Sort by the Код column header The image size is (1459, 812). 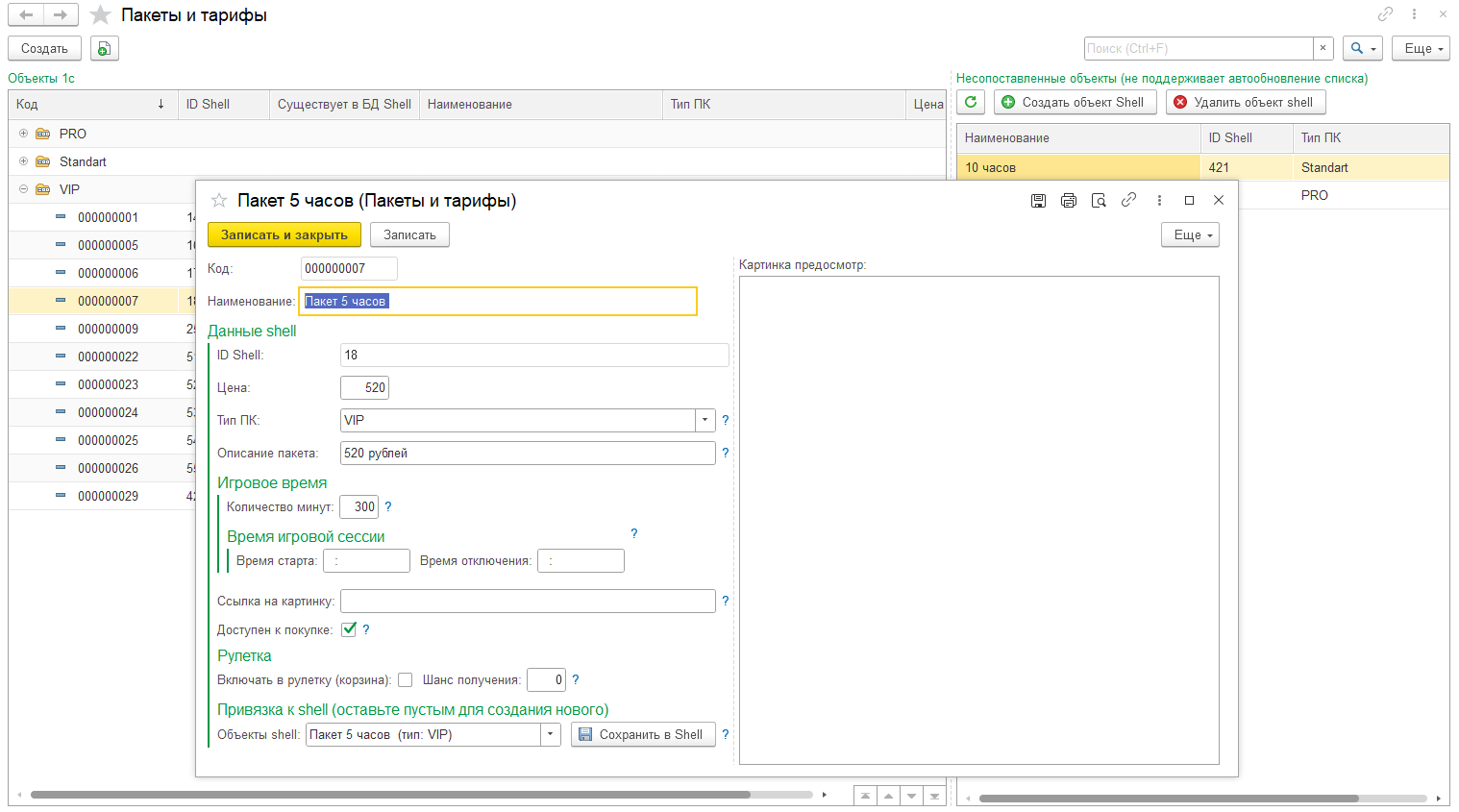(x=92, y=104)
